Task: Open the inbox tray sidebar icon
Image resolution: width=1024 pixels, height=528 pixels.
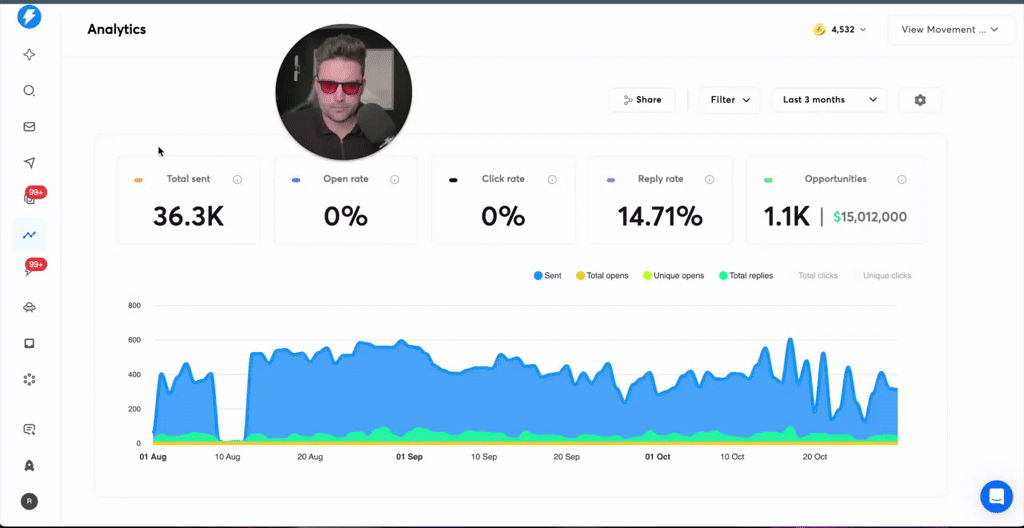Action: point(29,343)
